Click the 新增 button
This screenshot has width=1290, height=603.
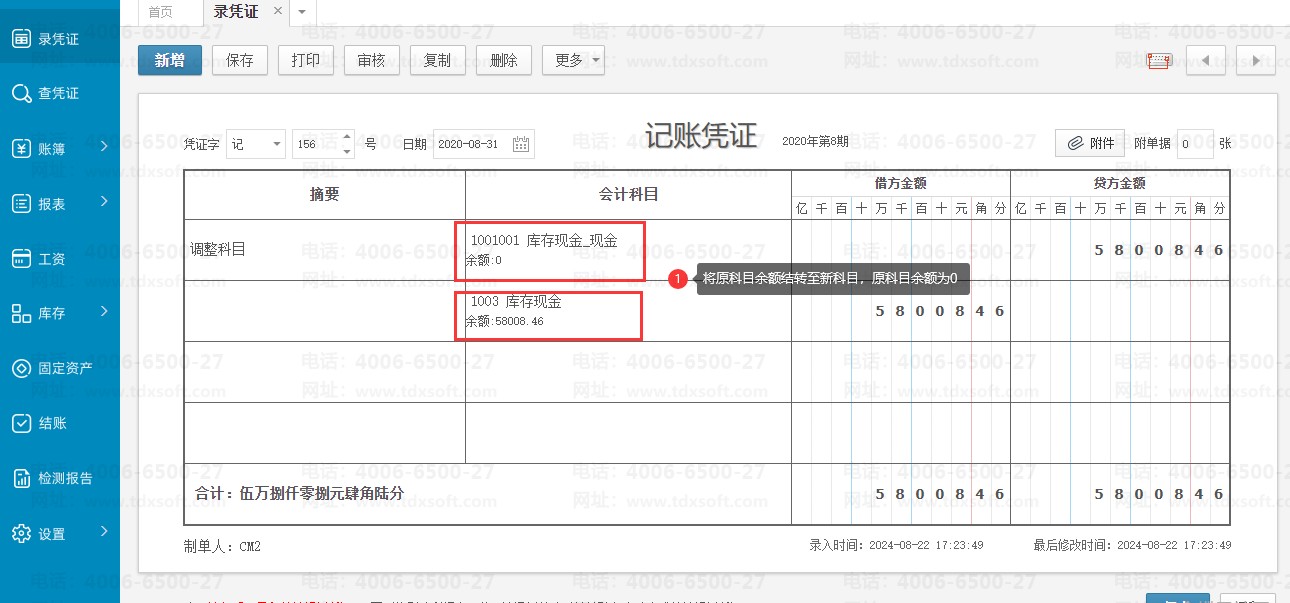click(170, 60)
